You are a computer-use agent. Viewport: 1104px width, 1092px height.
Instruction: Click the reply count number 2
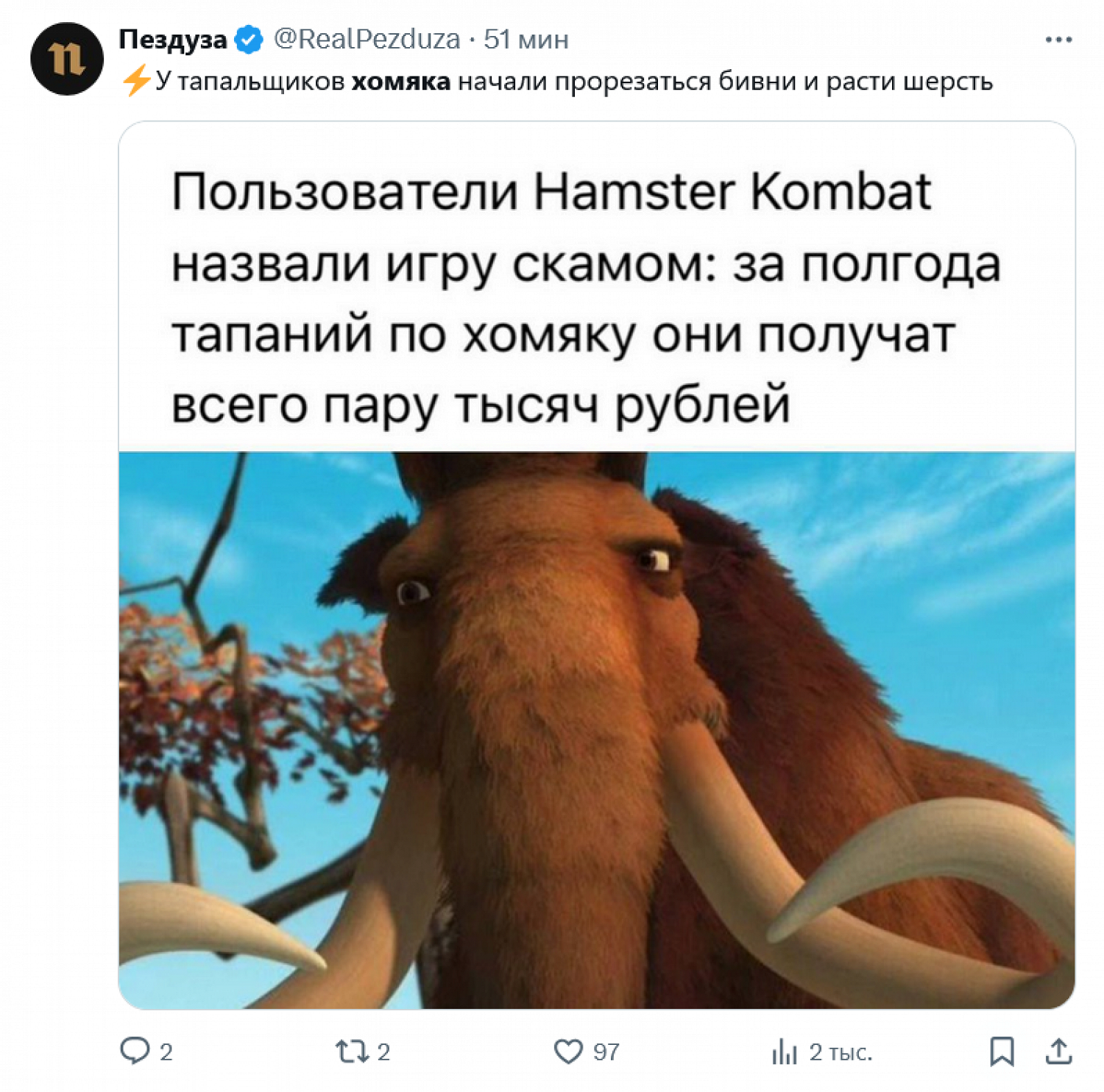coord(166,1052)
